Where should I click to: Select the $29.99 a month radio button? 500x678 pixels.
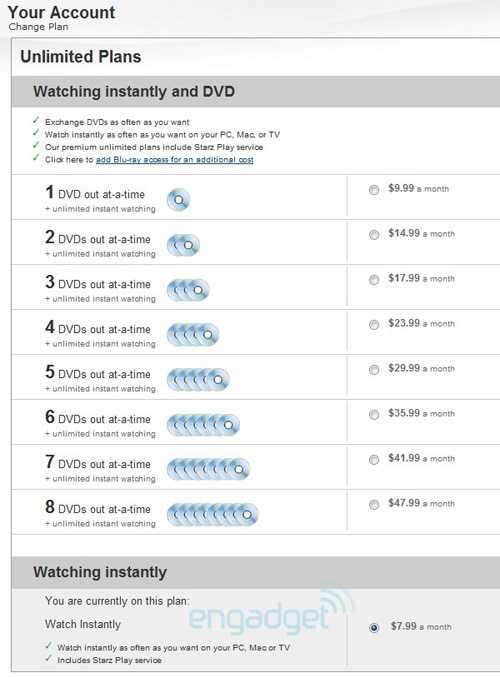pos(374,370)
